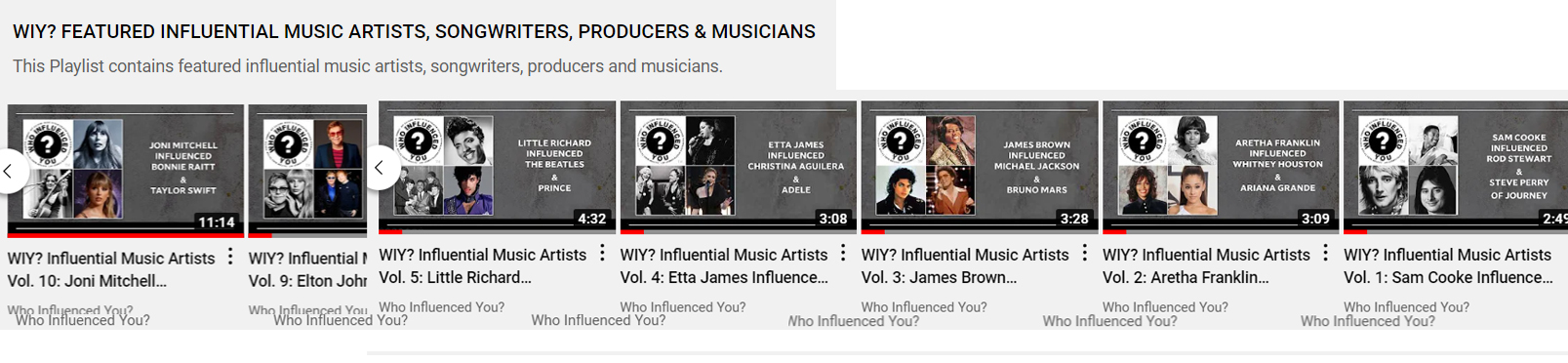The width and height of the screenshot is (1568, 363).
Task: Open title link Vol. 2: Aretha Franklin
Action: pos(1206,265)
